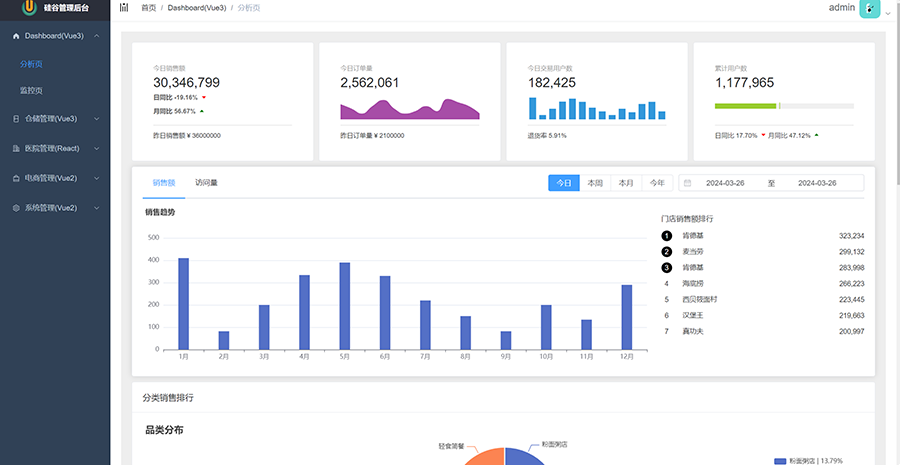Click the 今日交易用户数 blue bar chart
The width and height of the screenshot is (900, 465).
click(x=597, y=108)
